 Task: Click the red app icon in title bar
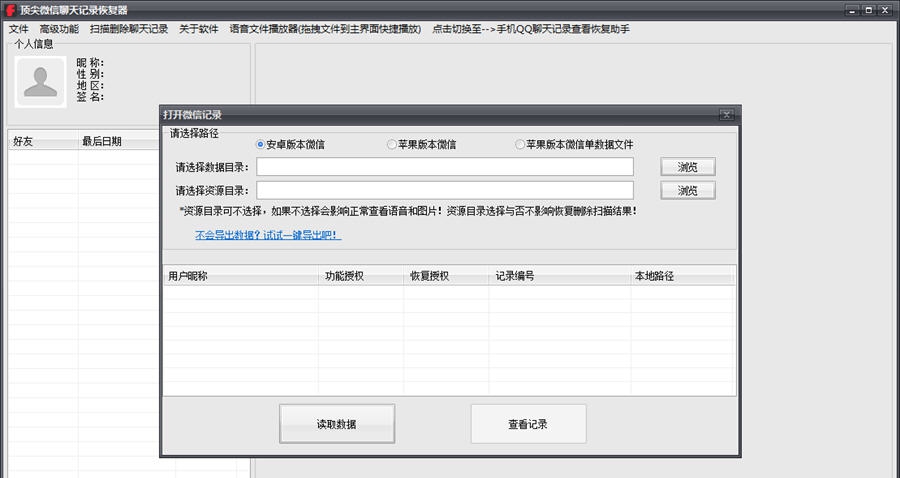coord(10,10)
